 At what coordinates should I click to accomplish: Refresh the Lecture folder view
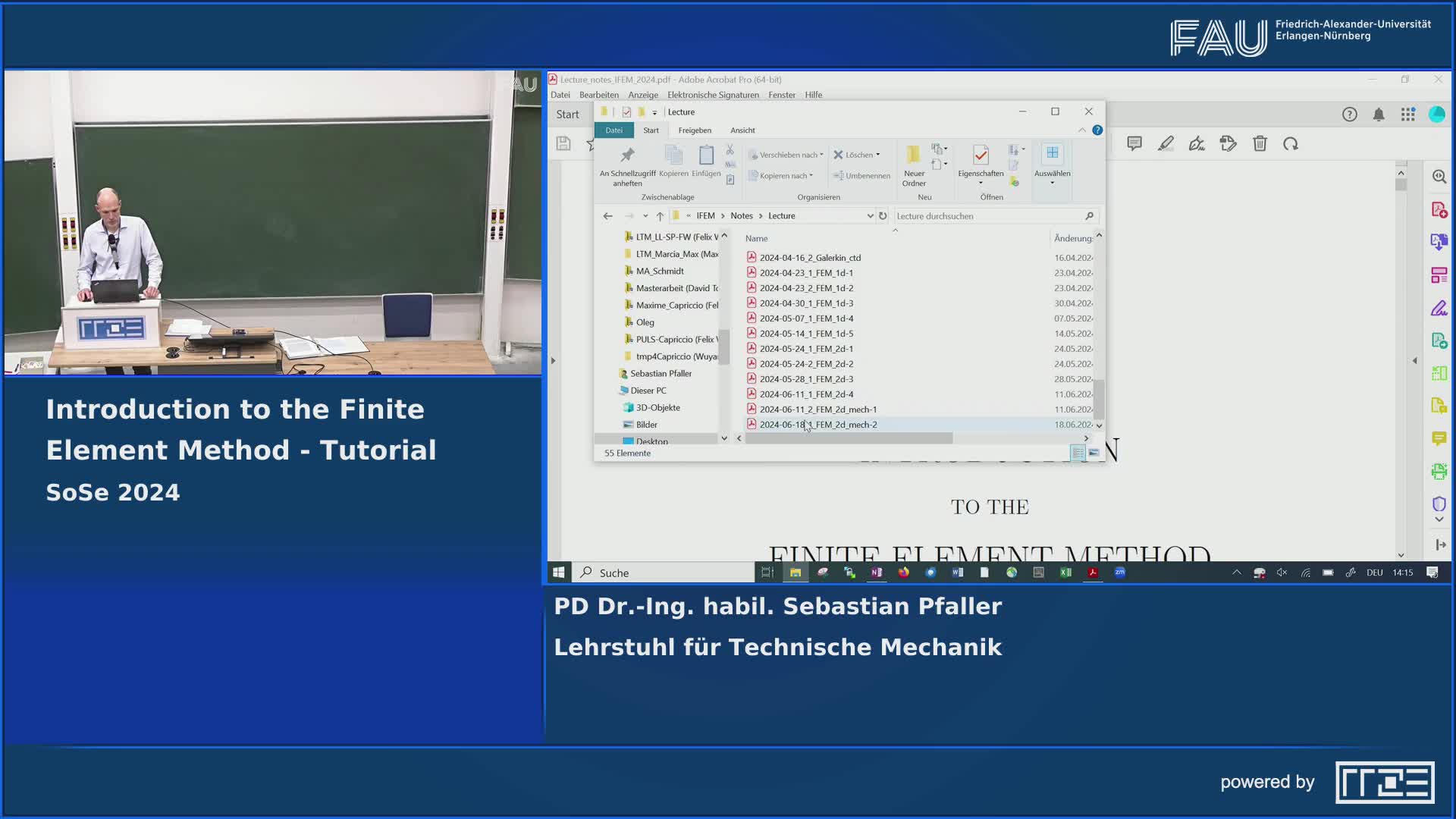pyautogui.click(x=883, y=216)
